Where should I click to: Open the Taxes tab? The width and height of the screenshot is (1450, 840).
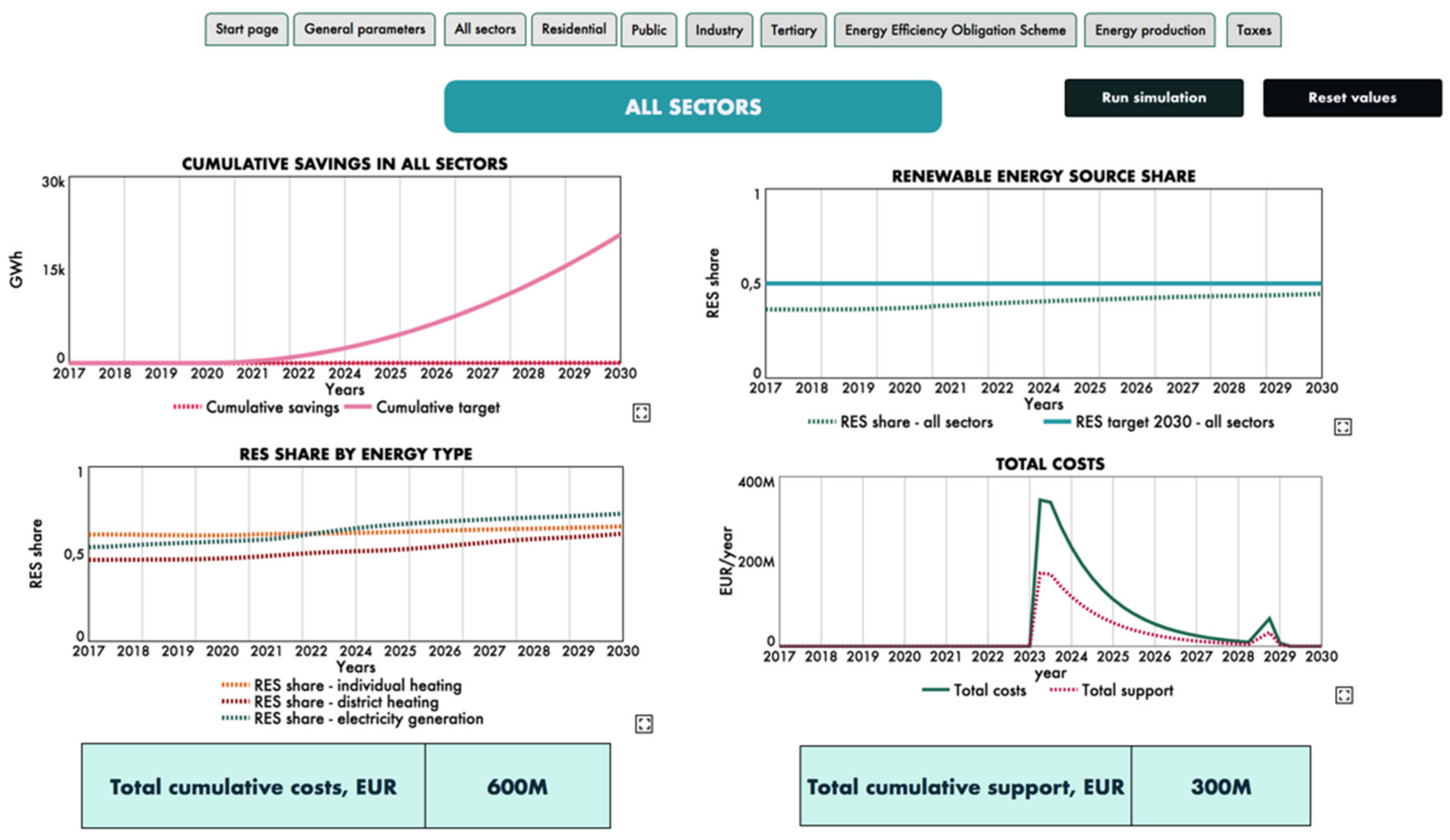coord(1254,30)
